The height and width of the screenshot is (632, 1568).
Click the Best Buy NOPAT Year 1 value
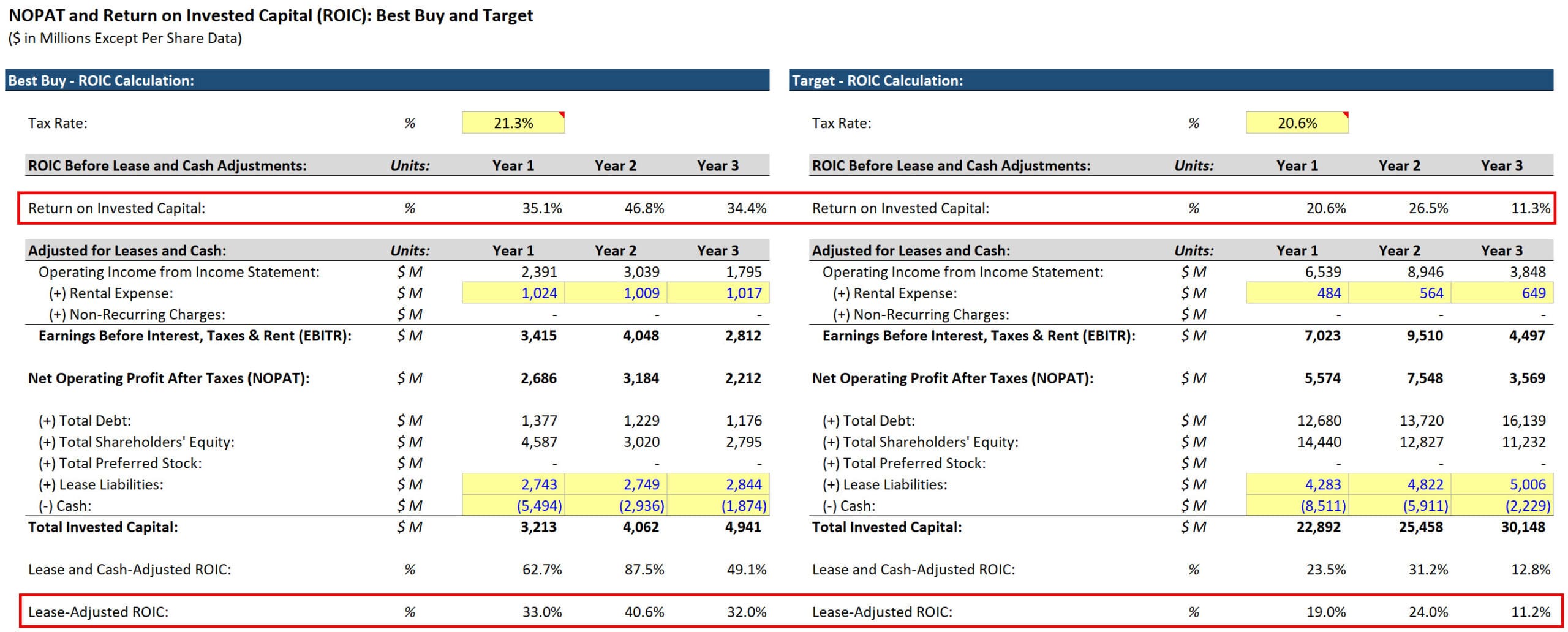[x=539, y=378]
